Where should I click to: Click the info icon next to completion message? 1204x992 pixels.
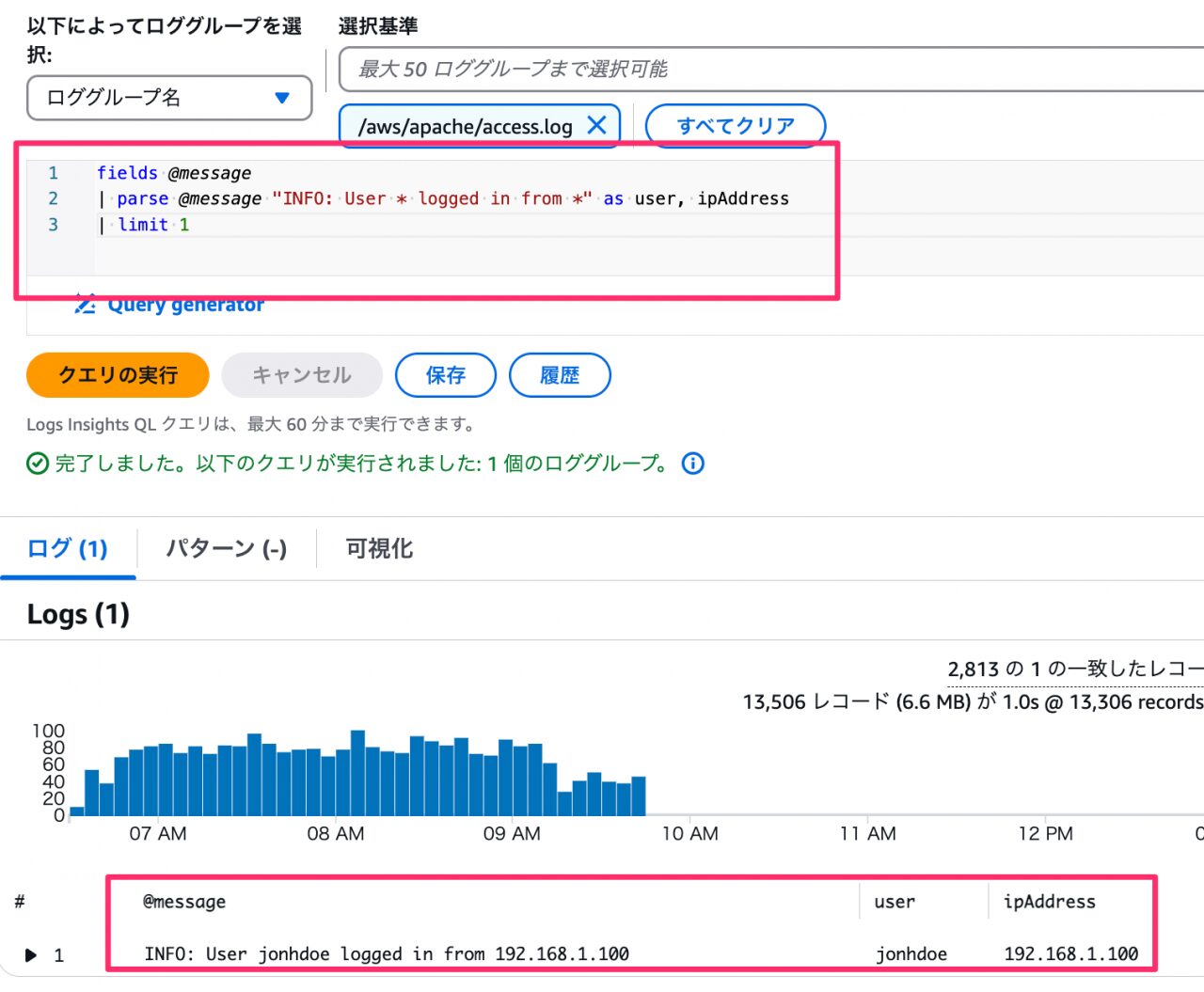(693, 464)
